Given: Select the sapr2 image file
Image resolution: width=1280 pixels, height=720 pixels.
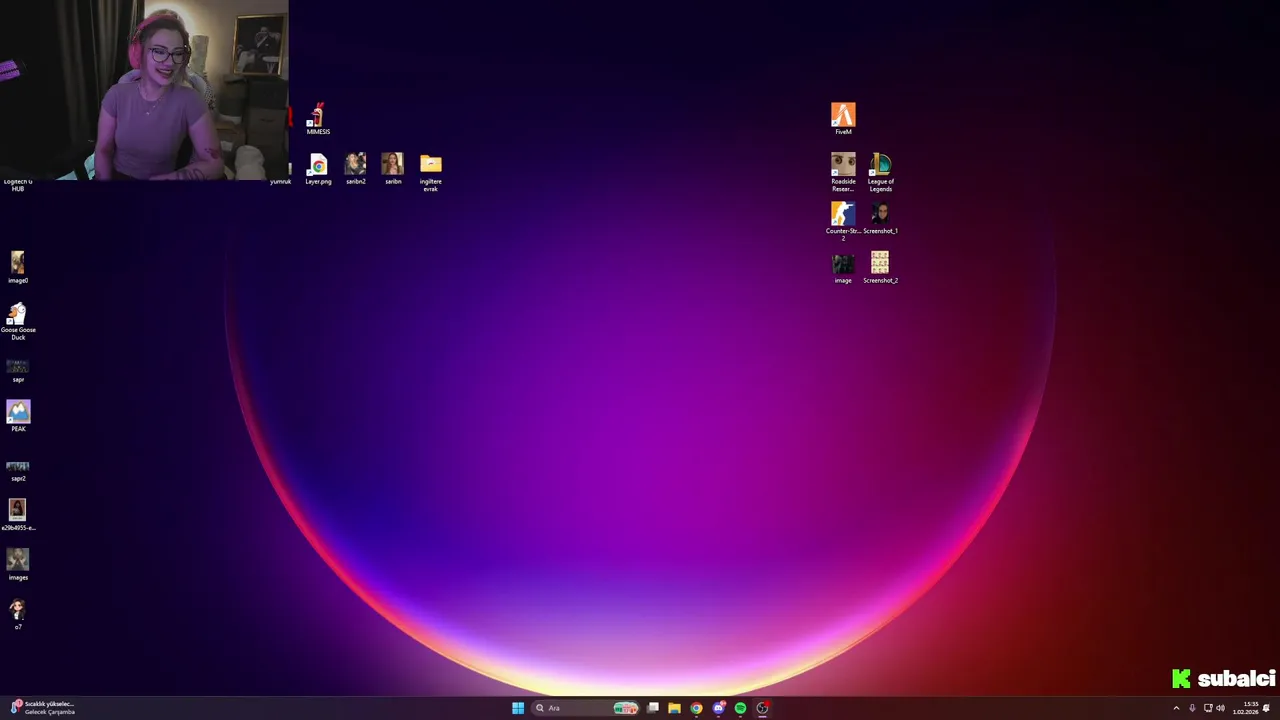Looking at the screenshot, I should pos(18,470).
